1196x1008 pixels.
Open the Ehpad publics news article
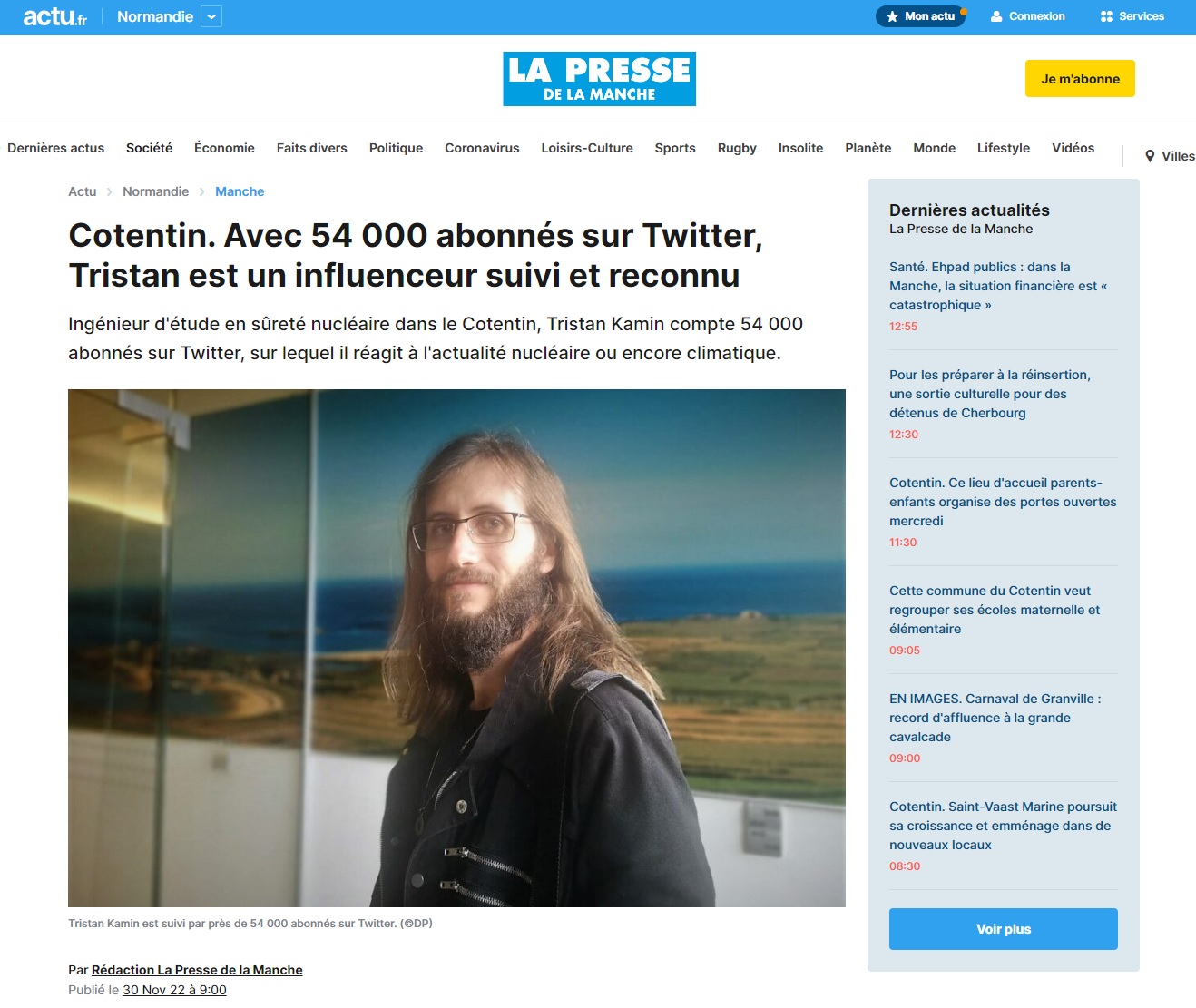[x=998, y=286]
